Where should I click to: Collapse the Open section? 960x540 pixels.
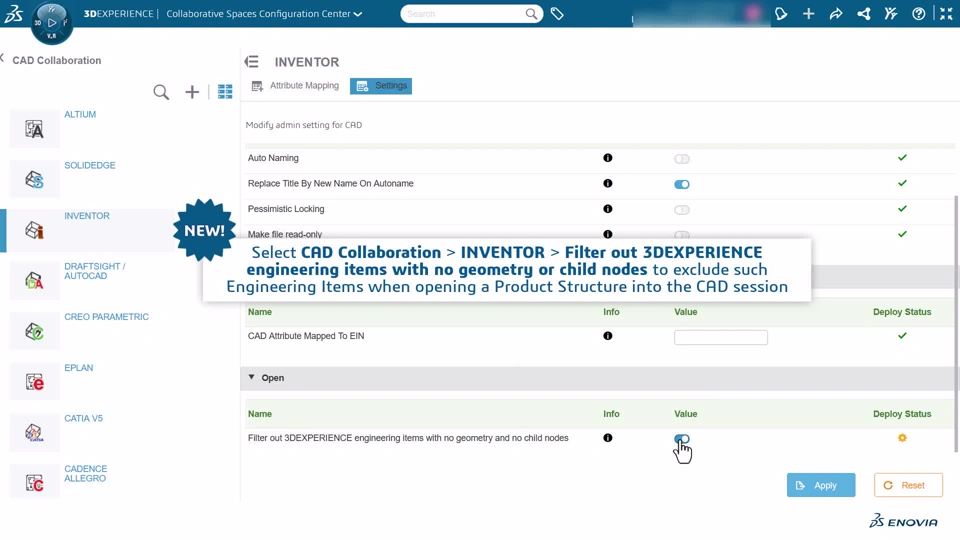(x=251, y=378)
